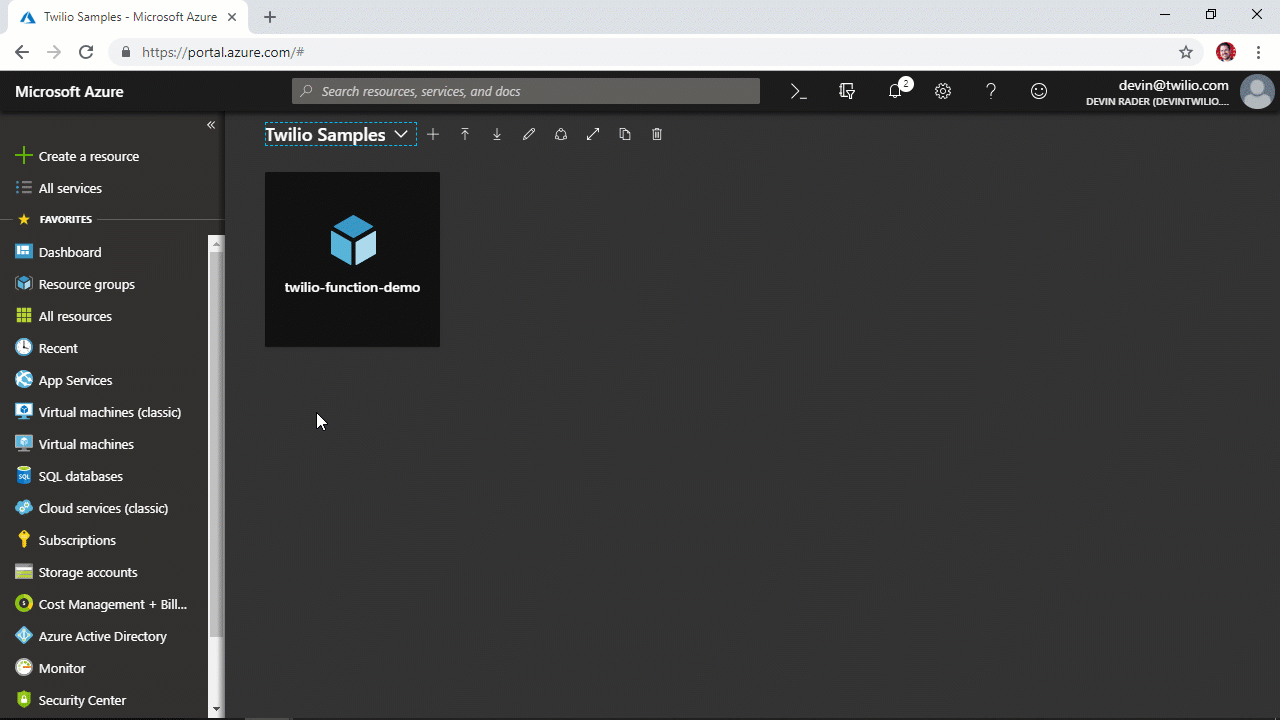Click the clone dashboard icon
Screen dimensions: 1280x720
pos(625,134)
